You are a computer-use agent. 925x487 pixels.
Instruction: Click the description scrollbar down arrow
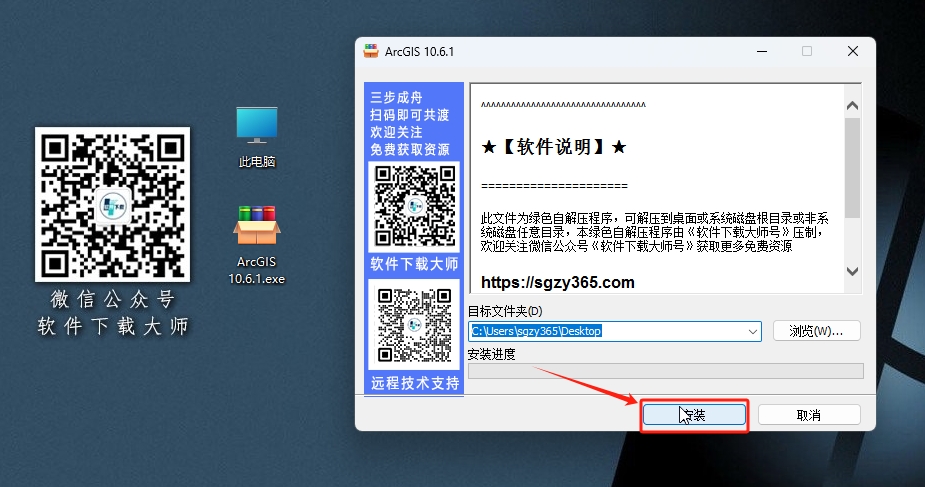click(852, 271)
